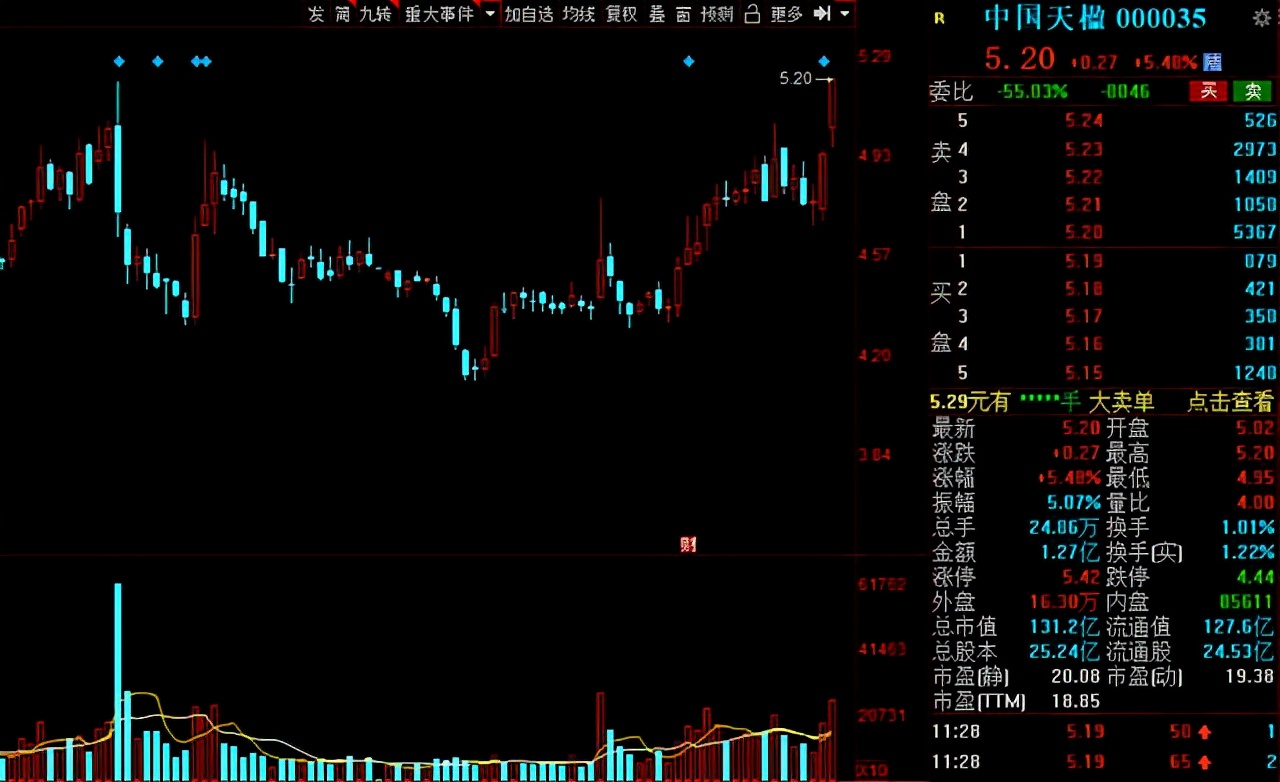
Task: Open the settings gear icon in quote panel
Action: (1262, 18)
